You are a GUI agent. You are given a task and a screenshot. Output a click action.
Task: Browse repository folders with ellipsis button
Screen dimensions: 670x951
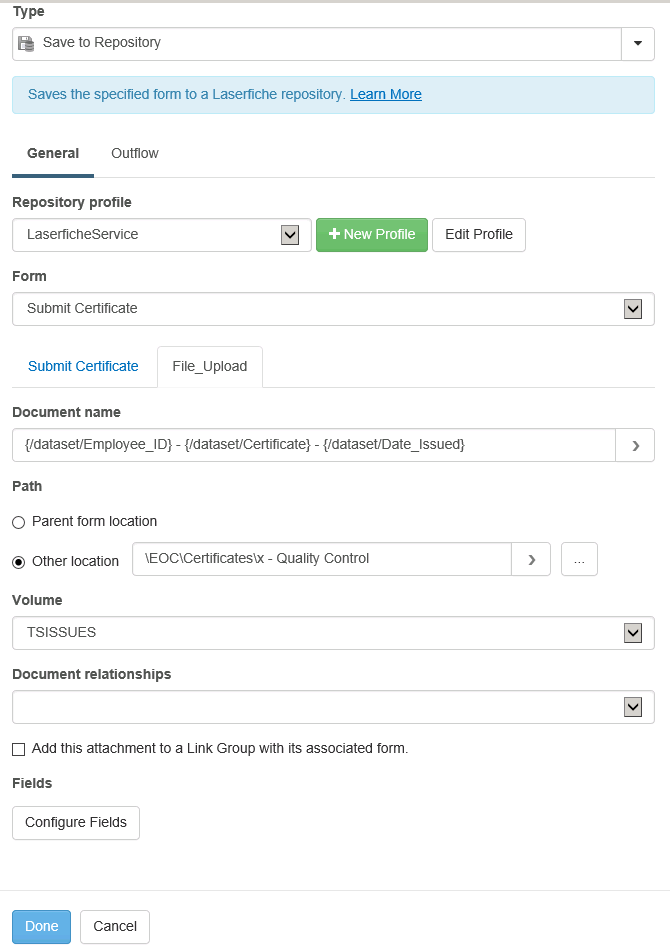pyautogui.click(x=579, y=559)
